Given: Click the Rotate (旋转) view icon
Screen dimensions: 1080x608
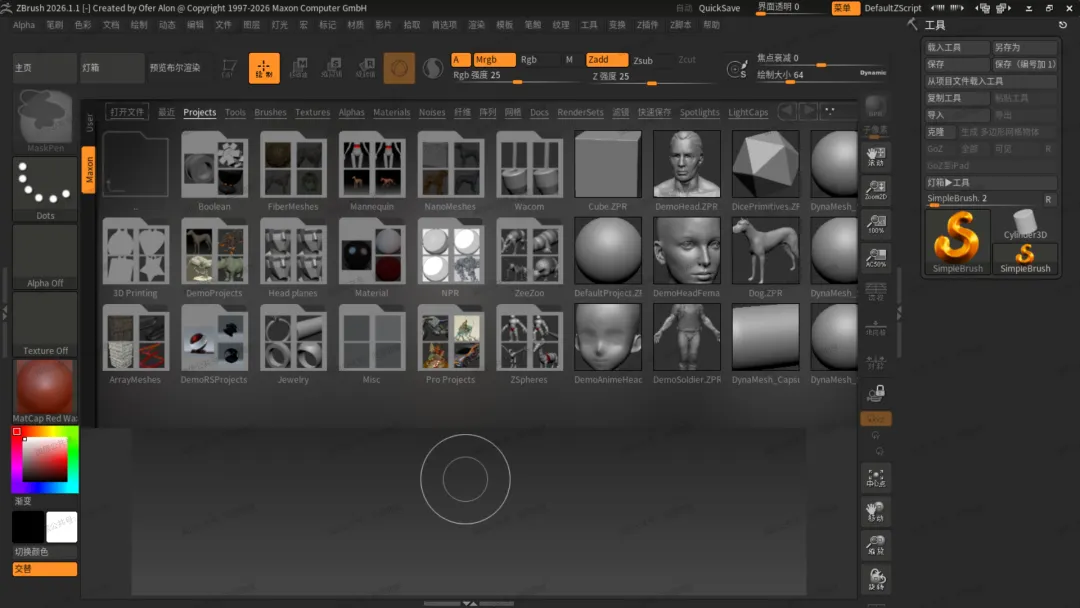Looking at the screenshot, I should (875, 578).
